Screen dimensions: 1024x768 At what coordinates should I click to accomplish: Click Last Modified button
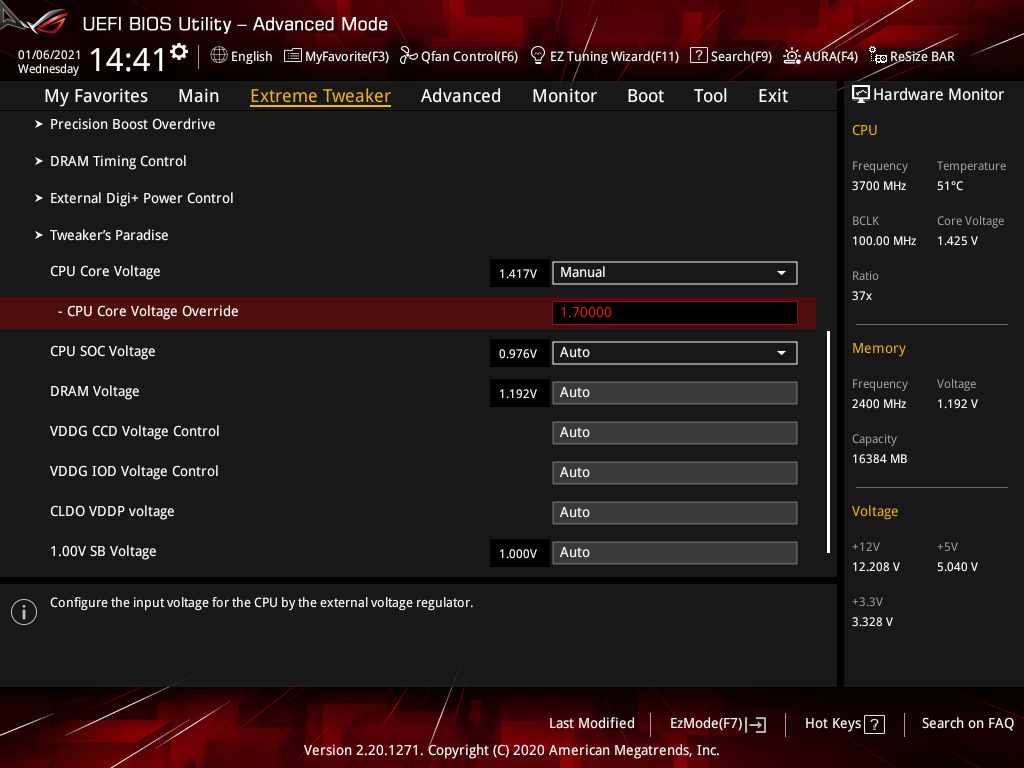(x=592, y=724)
